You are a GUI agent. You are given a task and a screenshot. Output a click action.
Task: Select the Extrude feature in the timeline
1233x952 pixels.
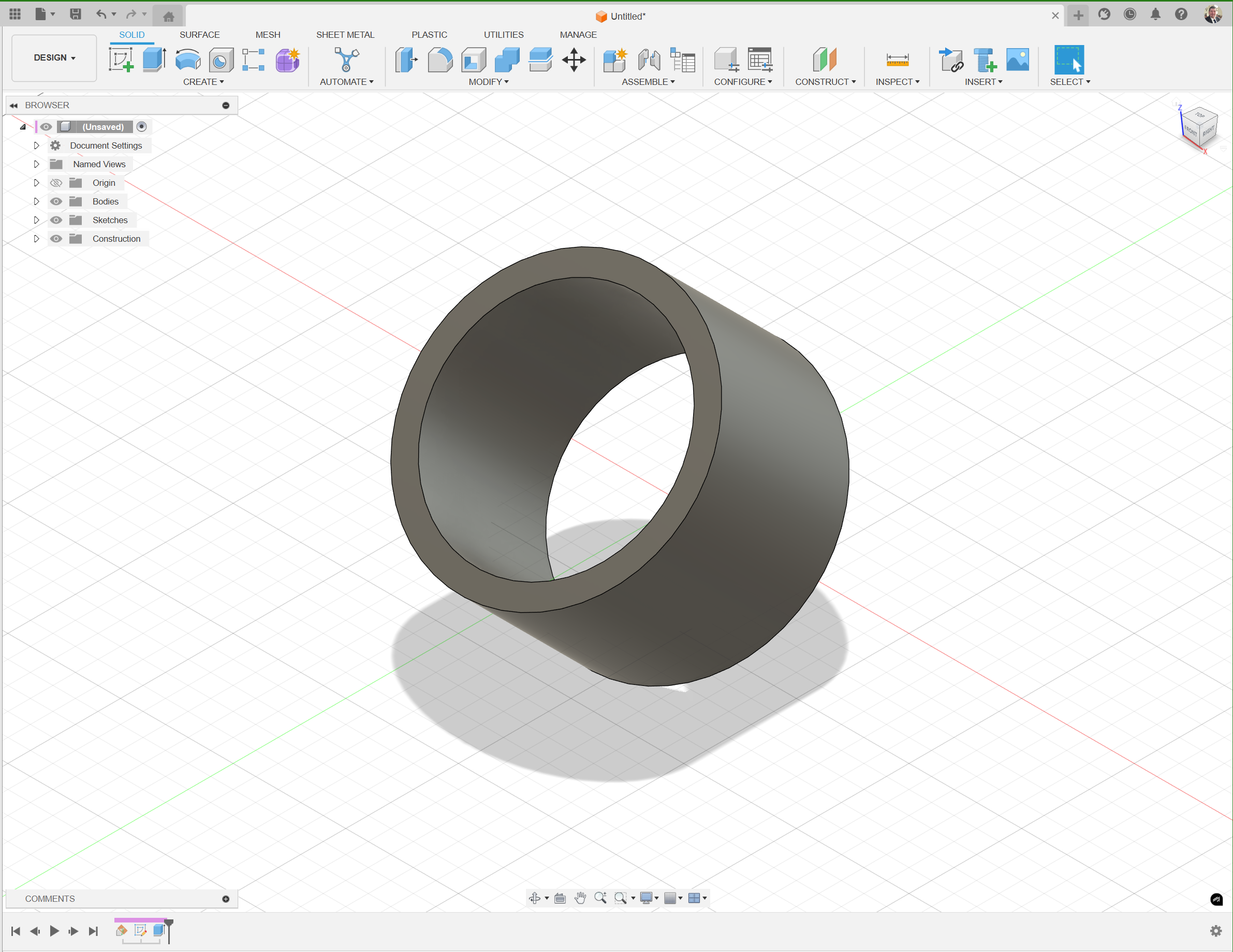159,930
